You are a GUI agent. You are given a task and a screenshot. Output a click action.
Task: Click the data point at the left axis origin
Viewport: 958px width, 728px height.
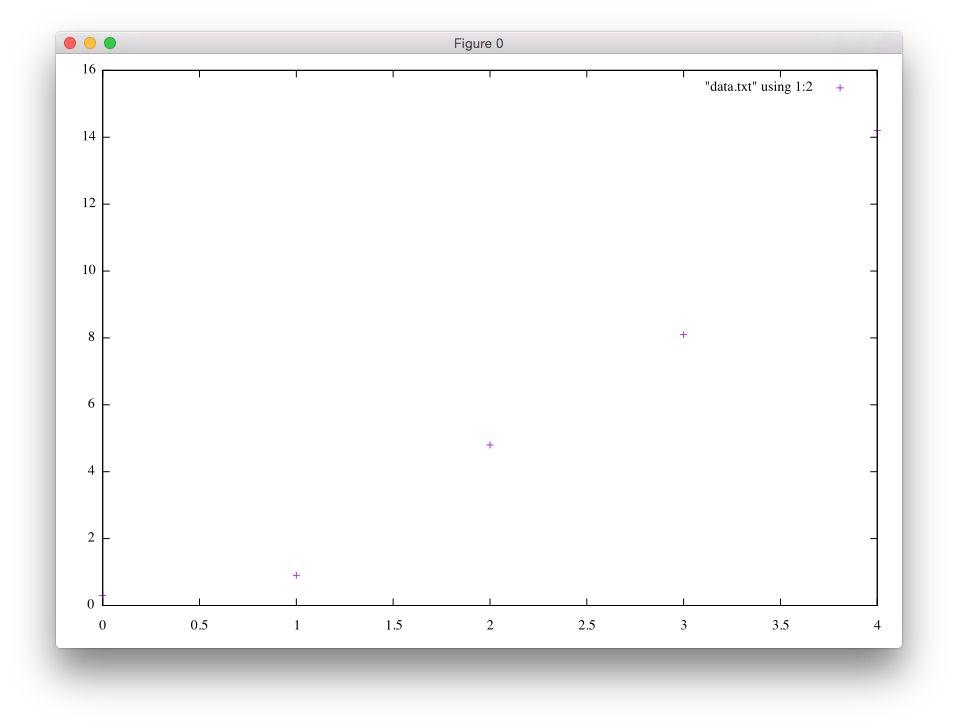[103, 595]
